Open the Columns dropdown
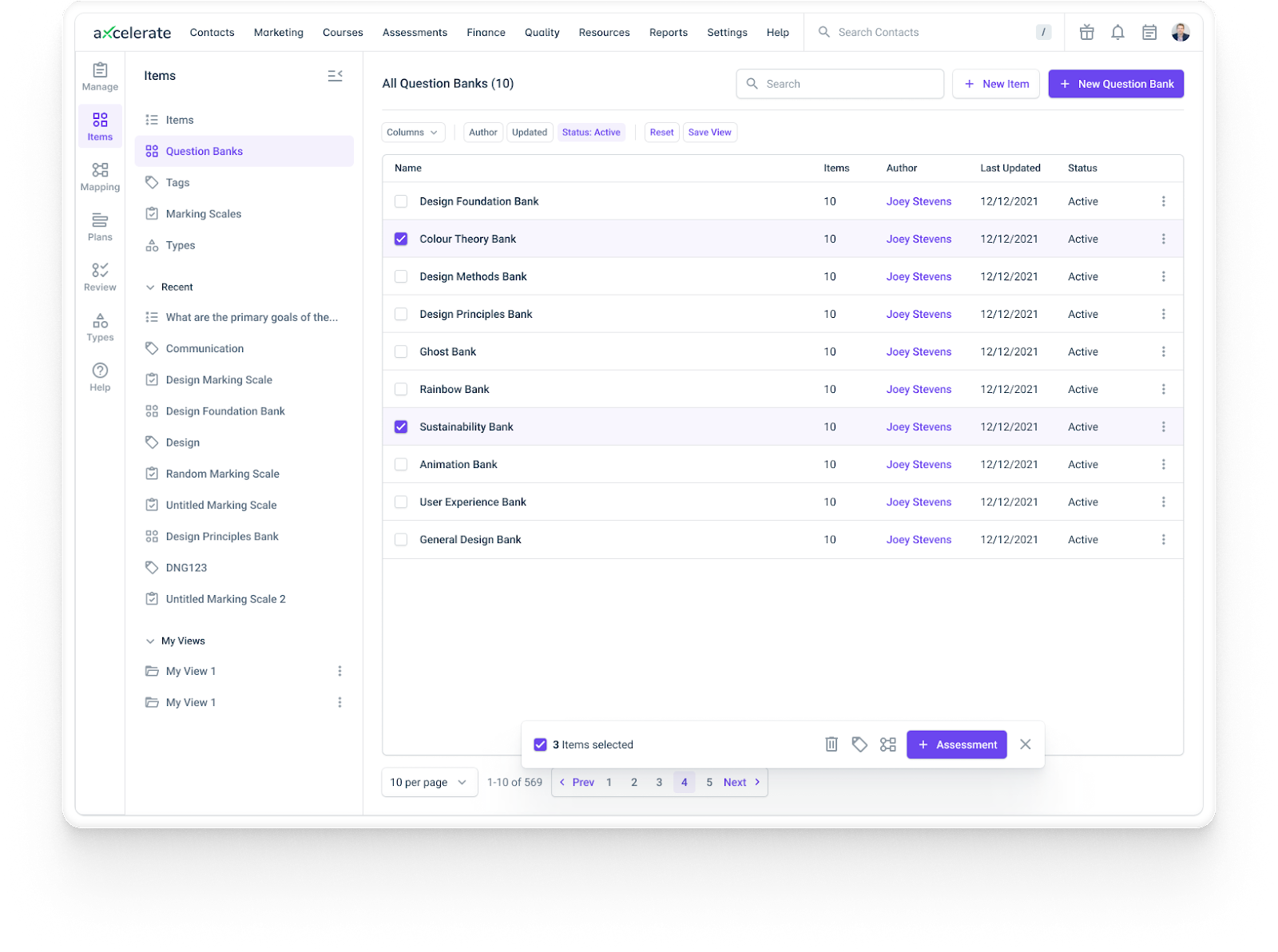 point(412,132)
